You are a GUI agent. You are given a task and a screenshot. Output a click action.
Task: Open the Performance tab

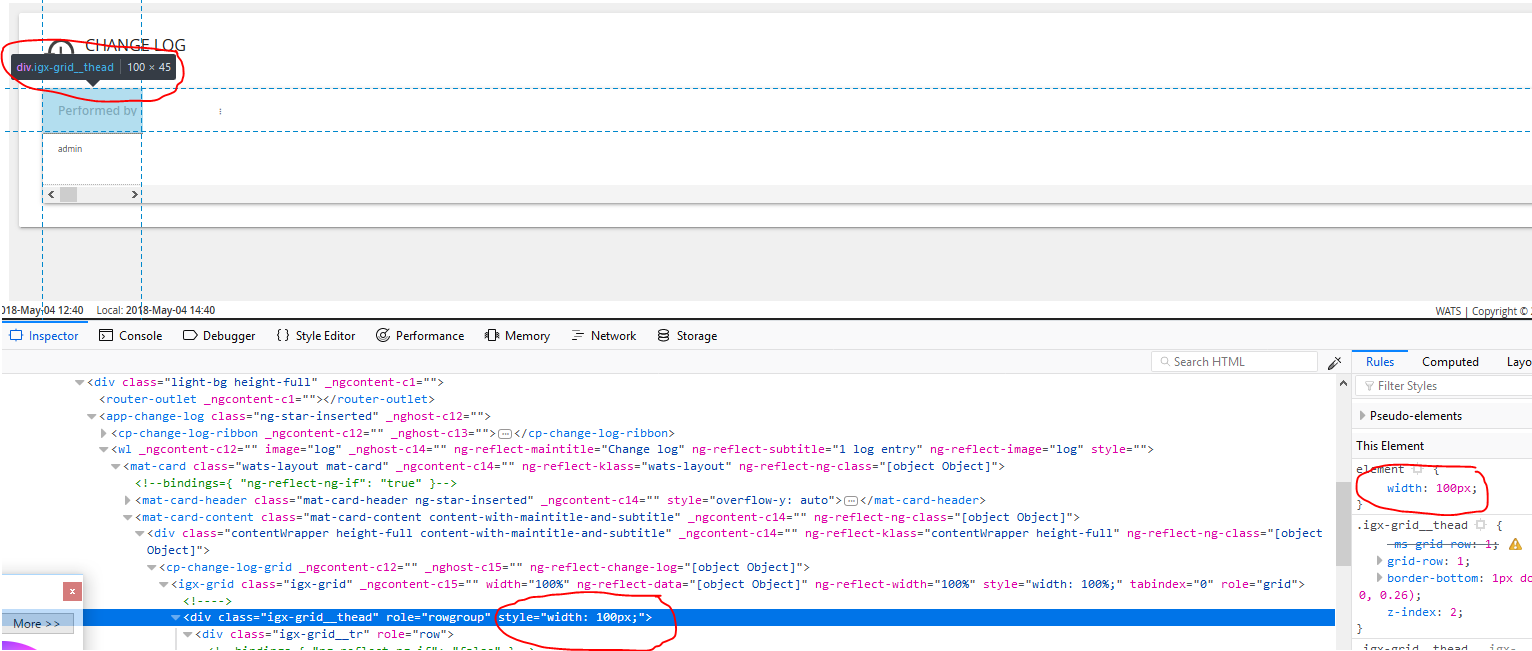click(420, 336)
